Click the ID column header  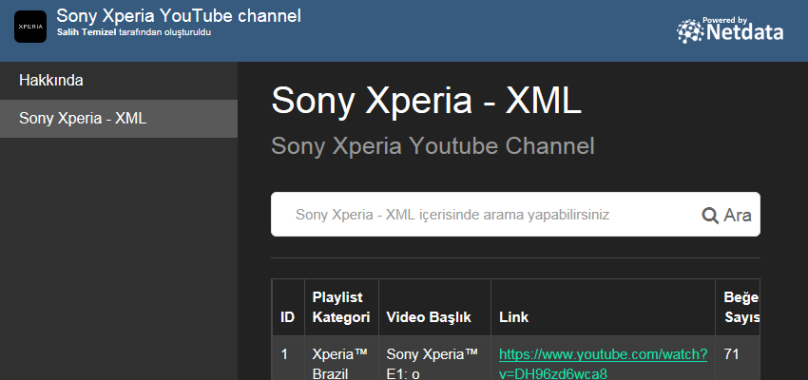click(288, 307)
